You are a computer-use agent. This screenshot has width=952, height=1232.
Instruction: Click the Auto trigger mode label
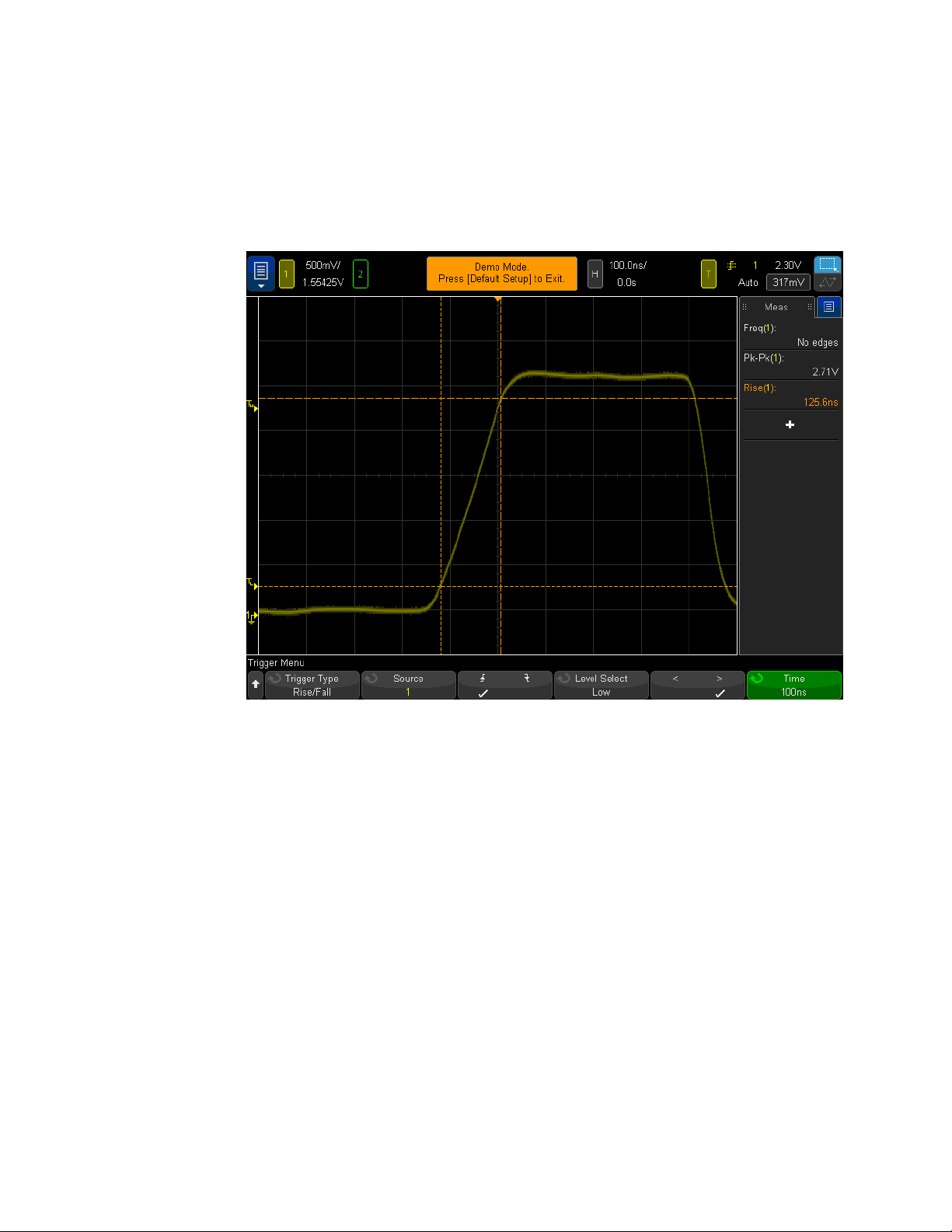(748, 283)
